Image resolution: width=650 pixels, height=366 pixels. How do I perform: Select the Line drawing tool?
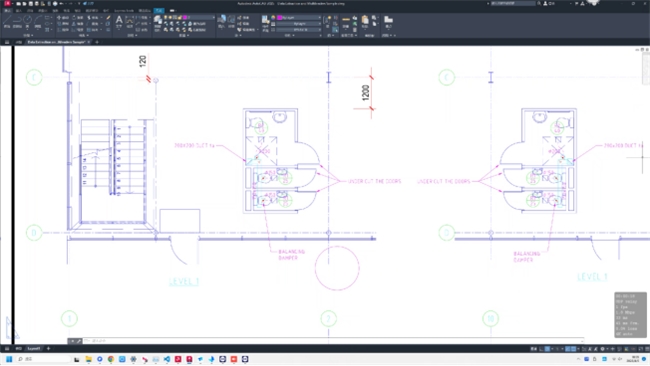click(7, 21)
